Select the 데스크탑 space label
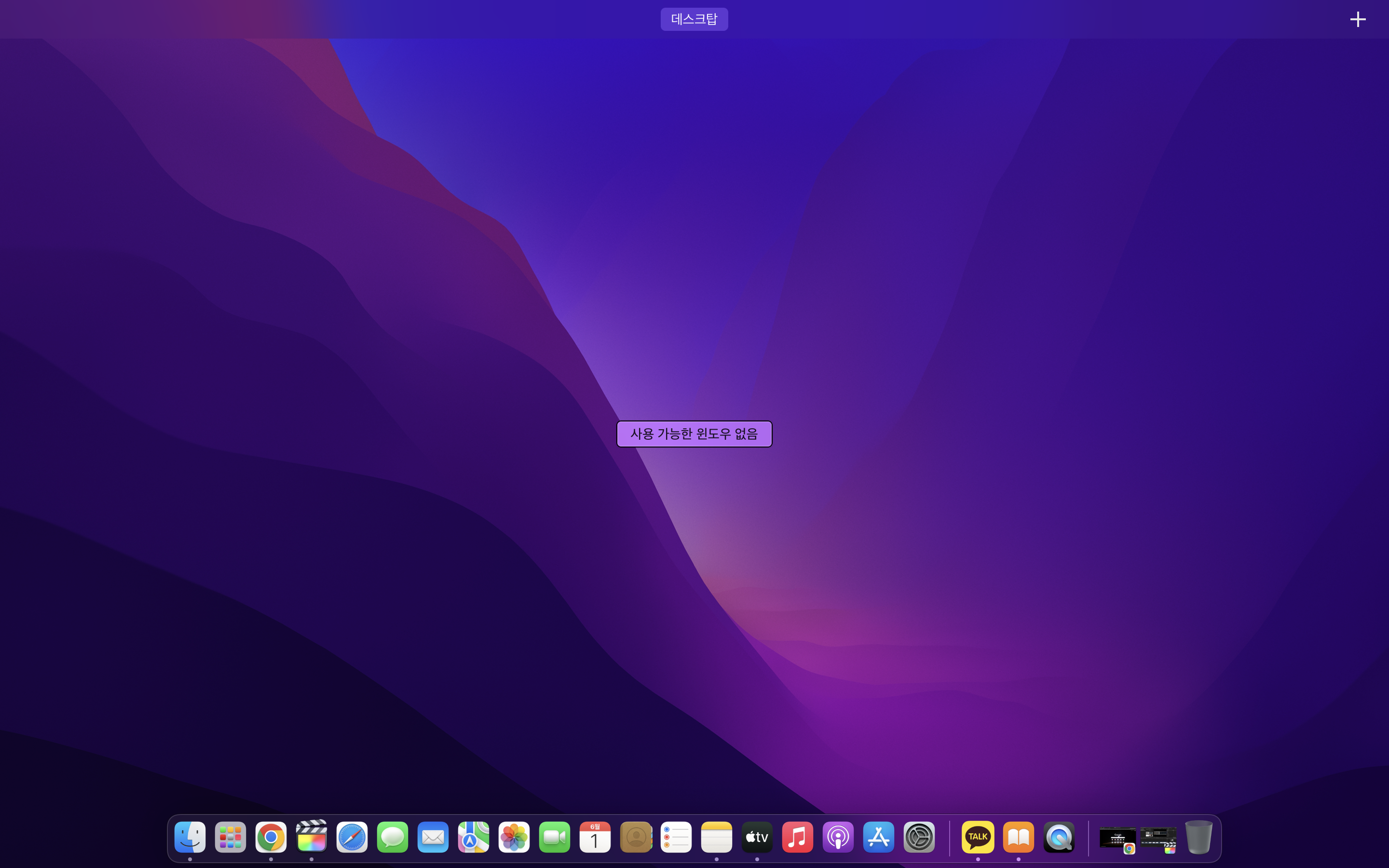1389x868 pixels. (694, 19)
